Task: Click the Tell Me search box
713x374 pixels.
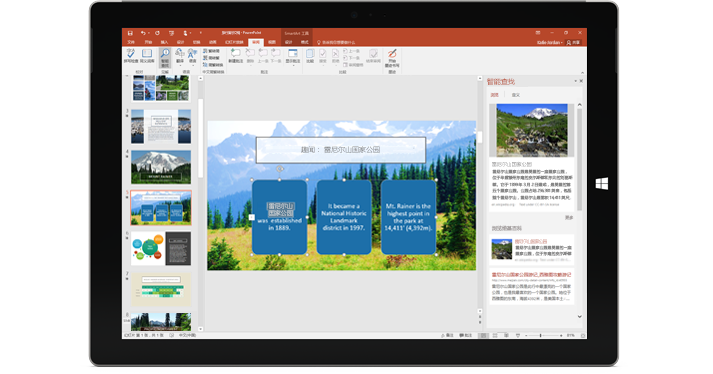Action: click(x=336, y=42)
